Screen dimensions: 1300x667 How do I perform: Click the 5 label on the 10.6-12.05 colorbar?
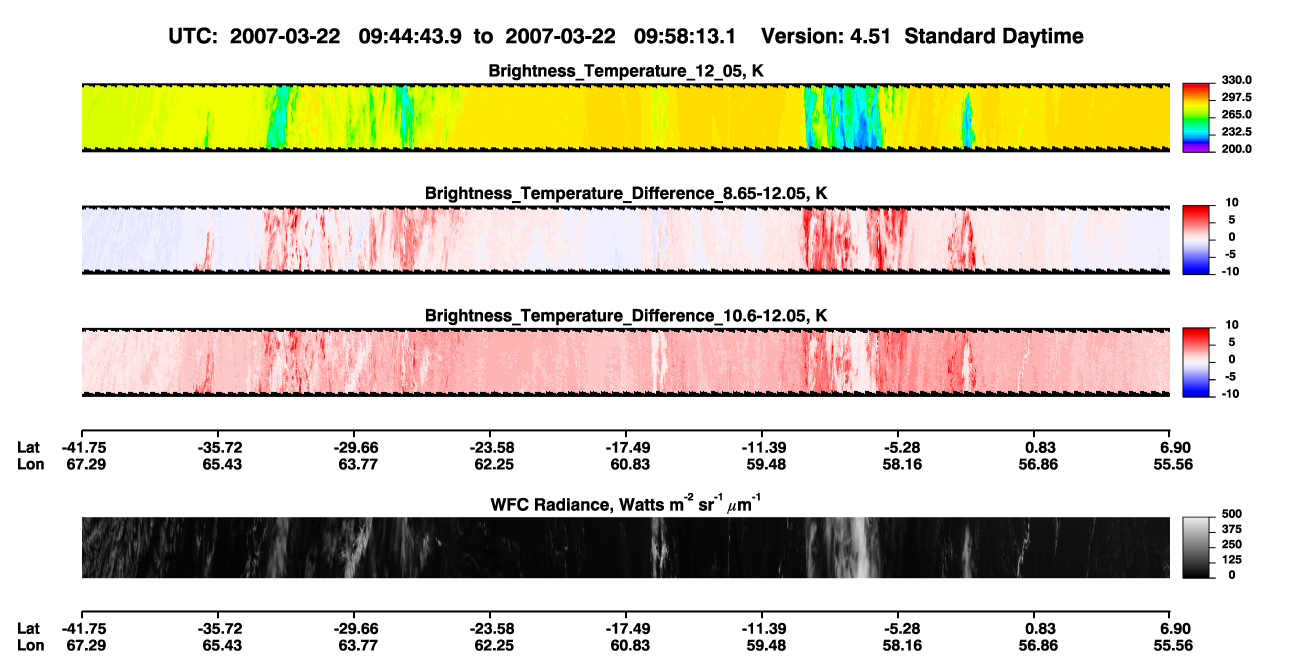[1234, 343]
